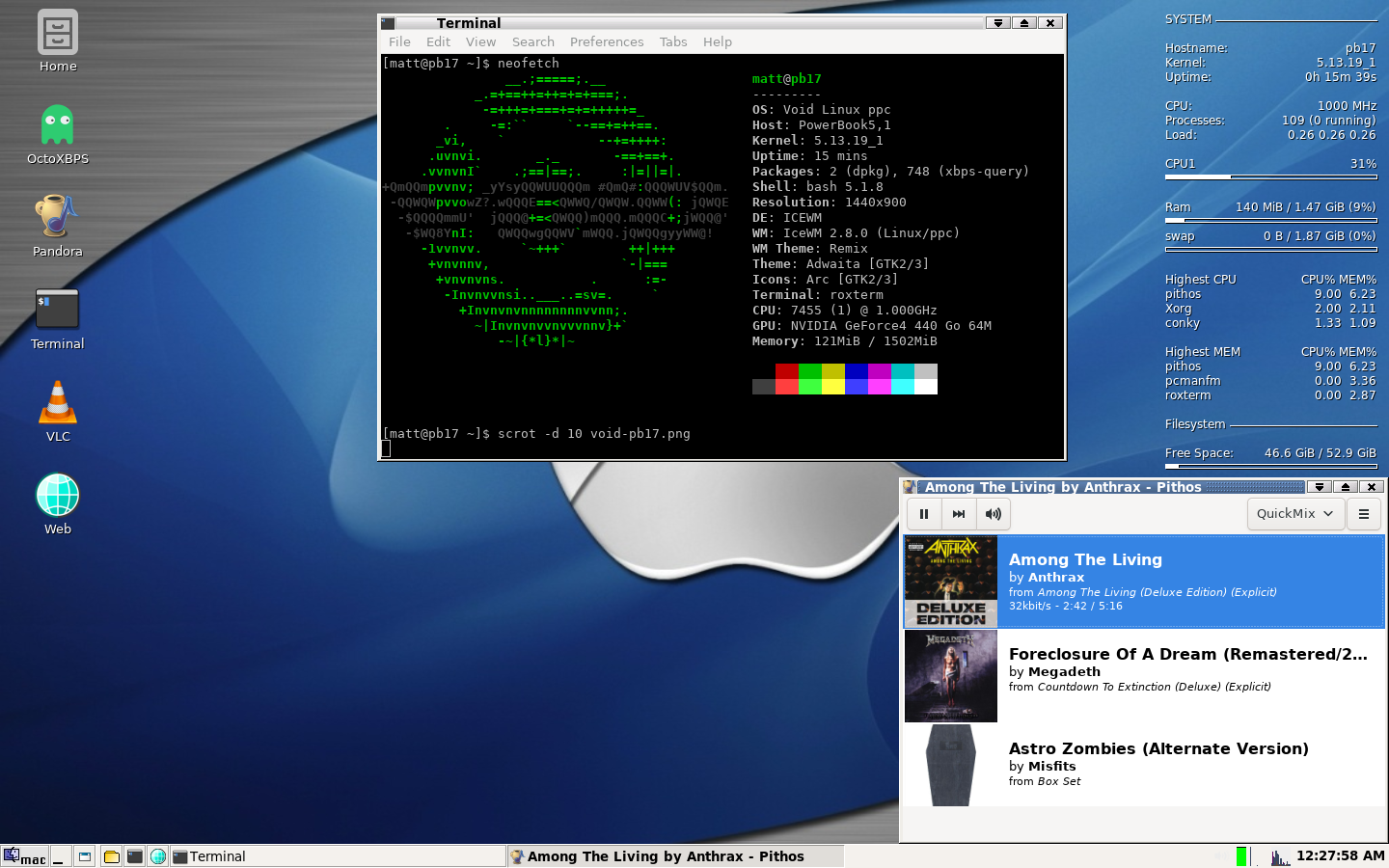The height and width of the screenshot is (868, 1389).
Task: Click the scrot command line in Terminal
Action: coord(536,434)
